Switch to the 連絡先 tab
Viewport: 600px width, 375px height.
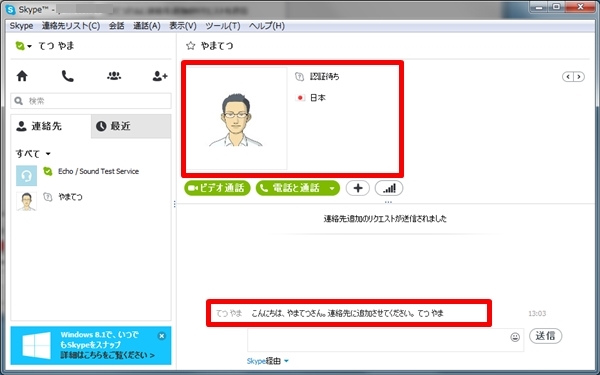tap(51, 126)
